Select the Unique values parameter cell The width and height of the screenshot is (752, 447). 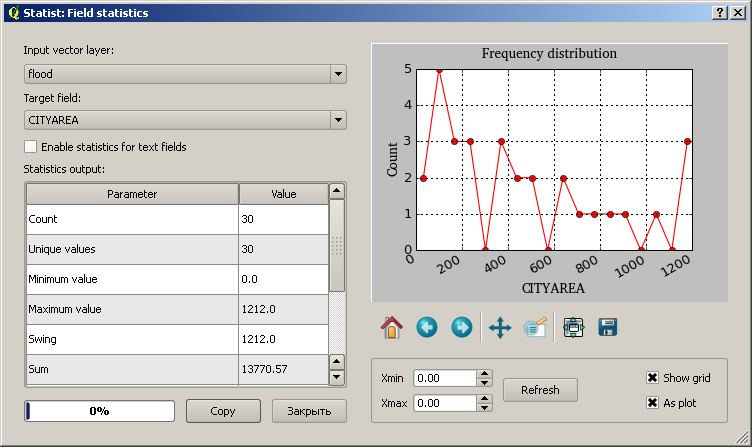[x=132, y=249]
